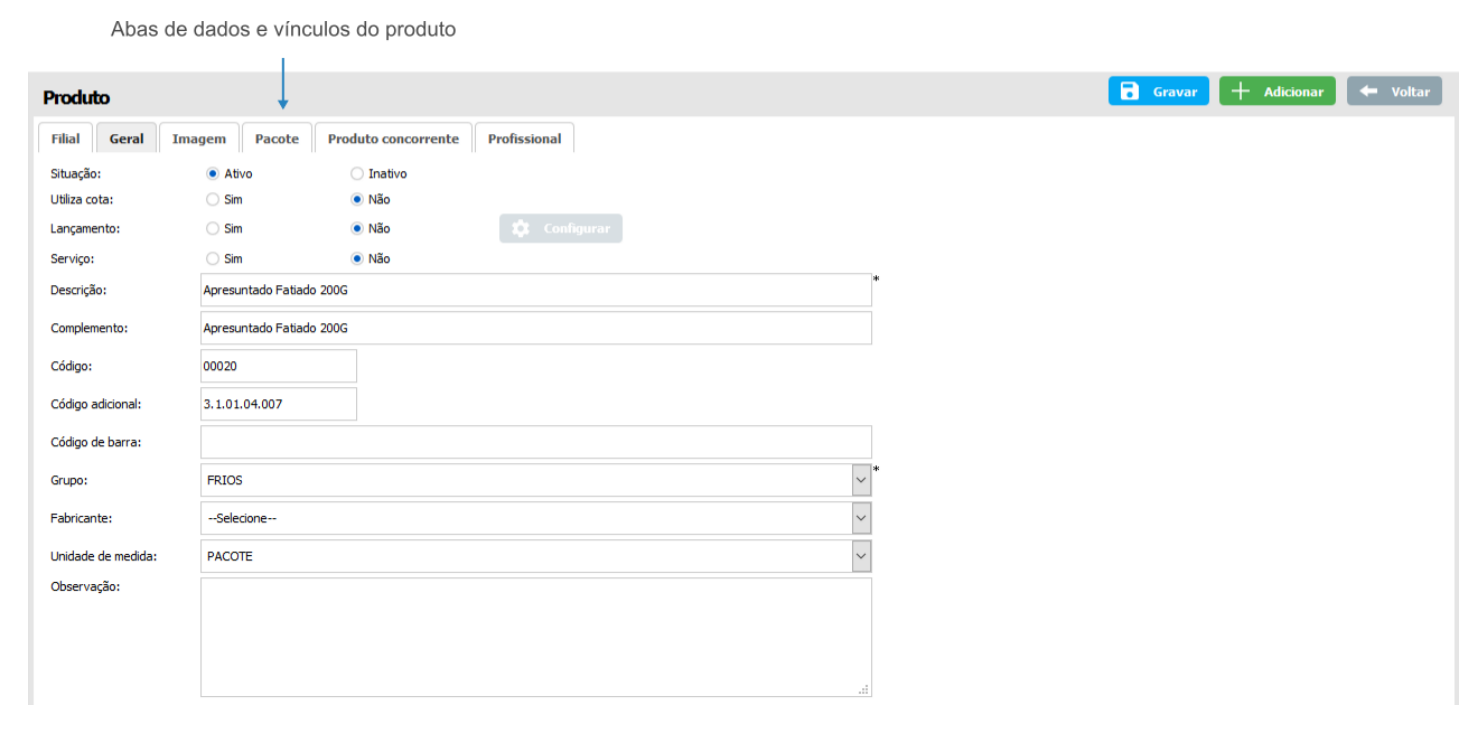Focus the Código de barra field
Viewport: 1473px width, 733px height.
click(536, 442)
